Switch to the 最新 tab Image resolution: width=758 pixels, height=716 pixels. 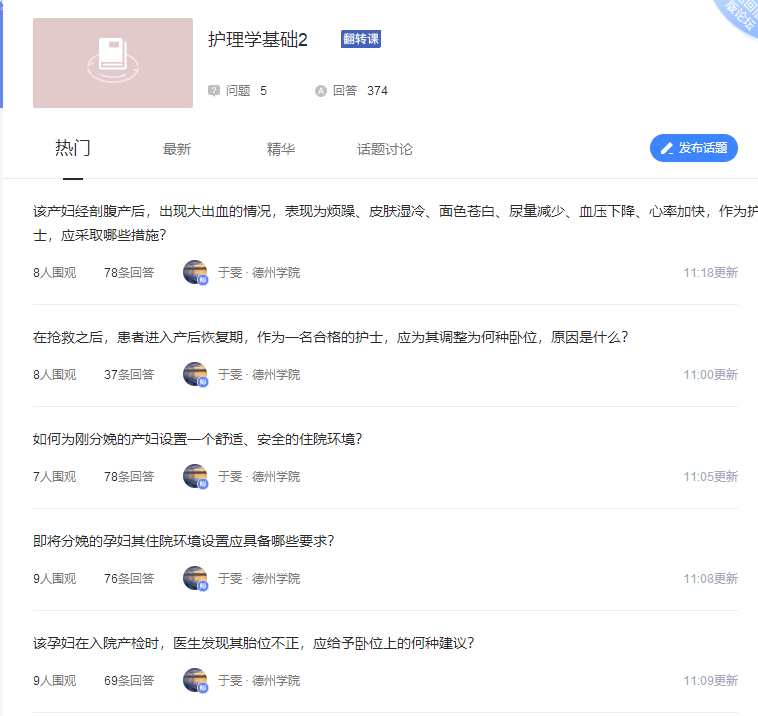[x=176, y=149]
